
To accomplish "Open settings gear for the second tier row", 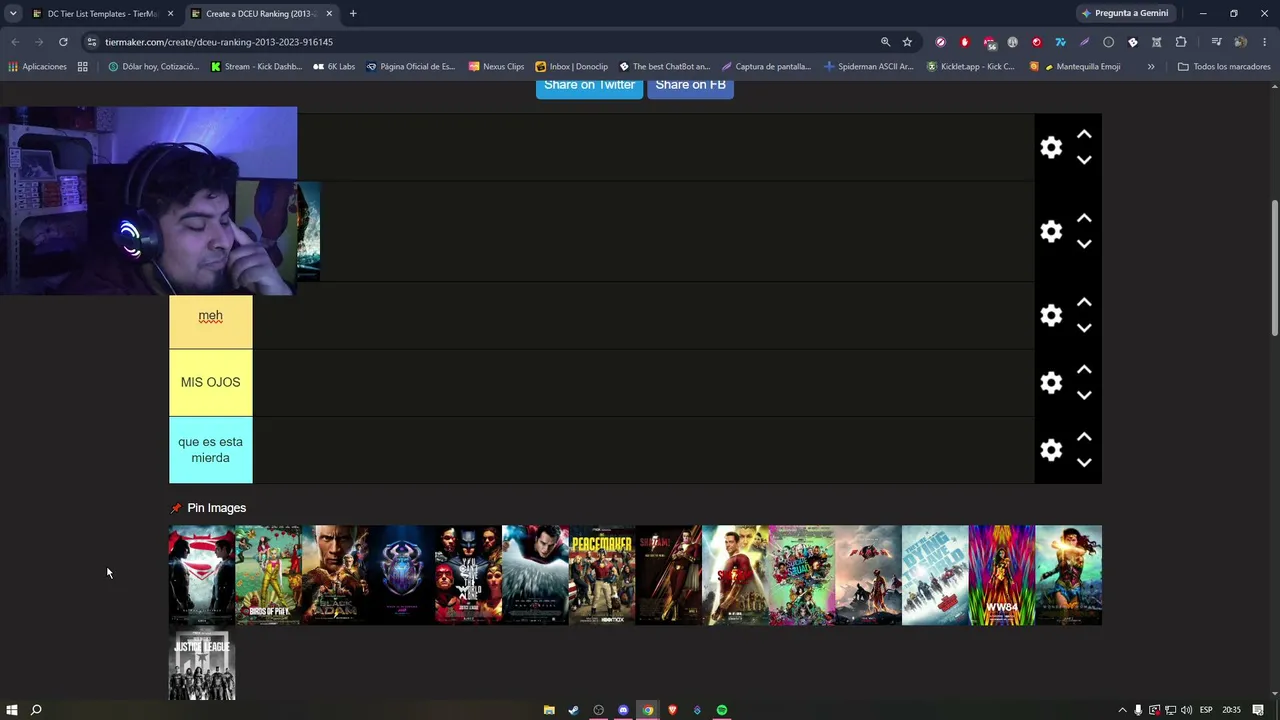I will [1051, 232].
